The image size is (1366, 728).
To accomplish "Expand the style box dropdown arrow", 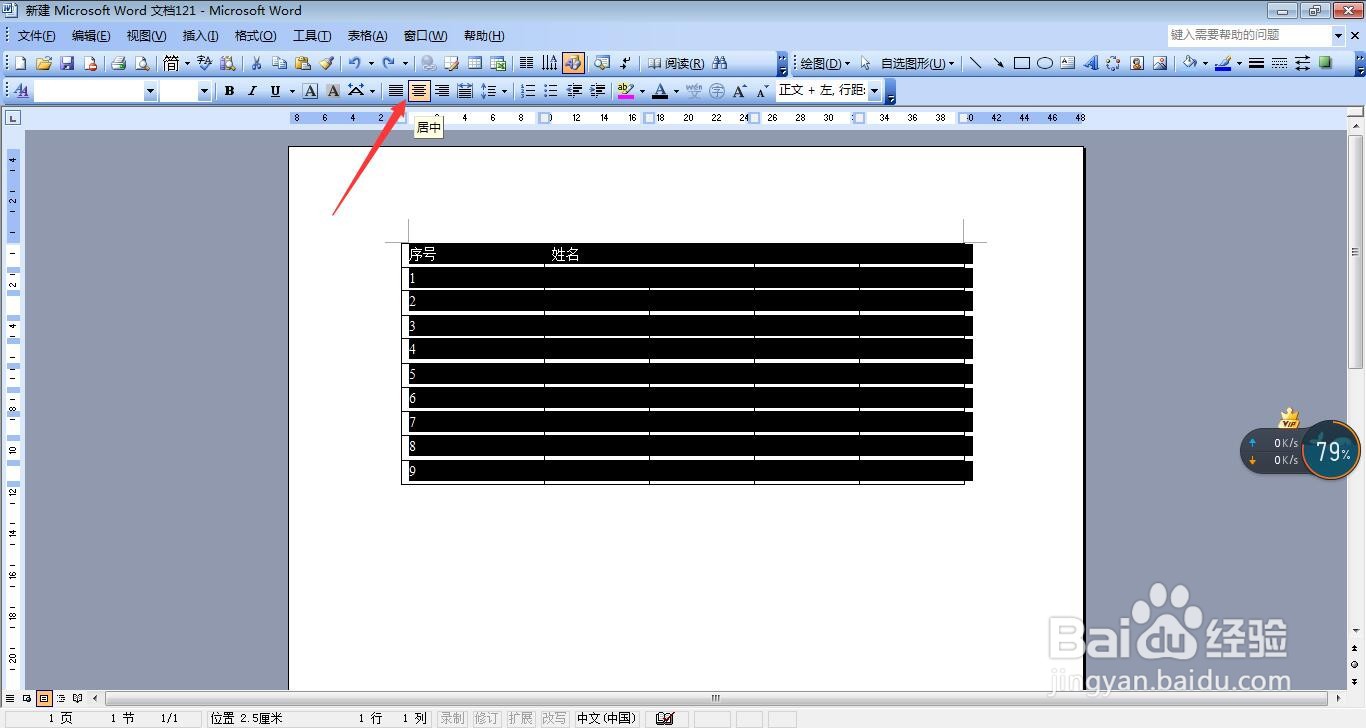I will point(874,91).
